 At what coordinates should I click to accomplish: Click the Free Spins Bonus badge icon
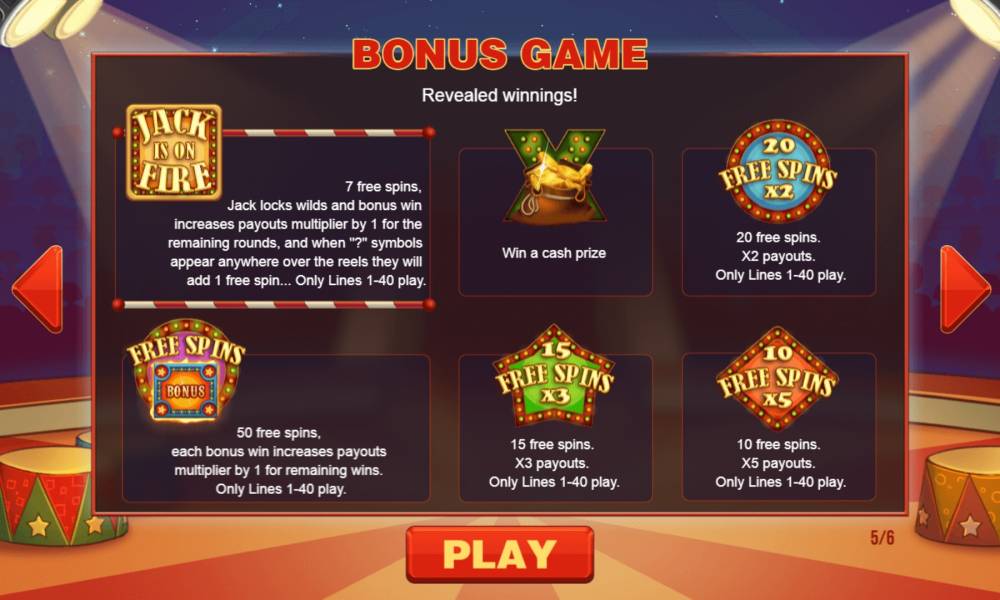click(x=186, y=370)
